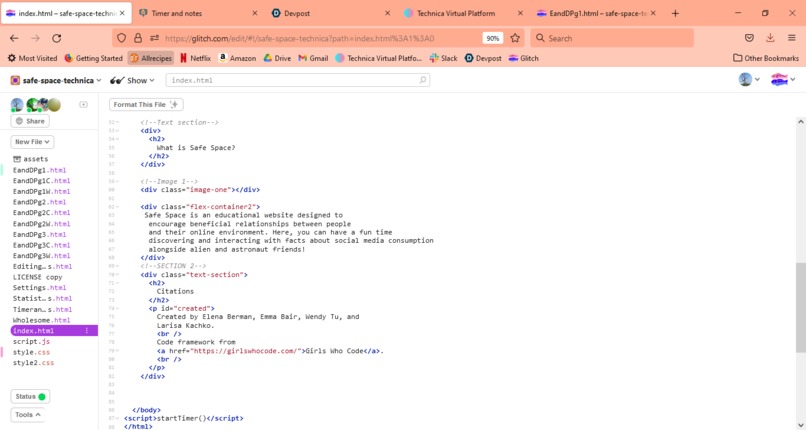Close the Timer and notes tab
Image resolution: width=806 pixels, height=430 pixels.
254,13
